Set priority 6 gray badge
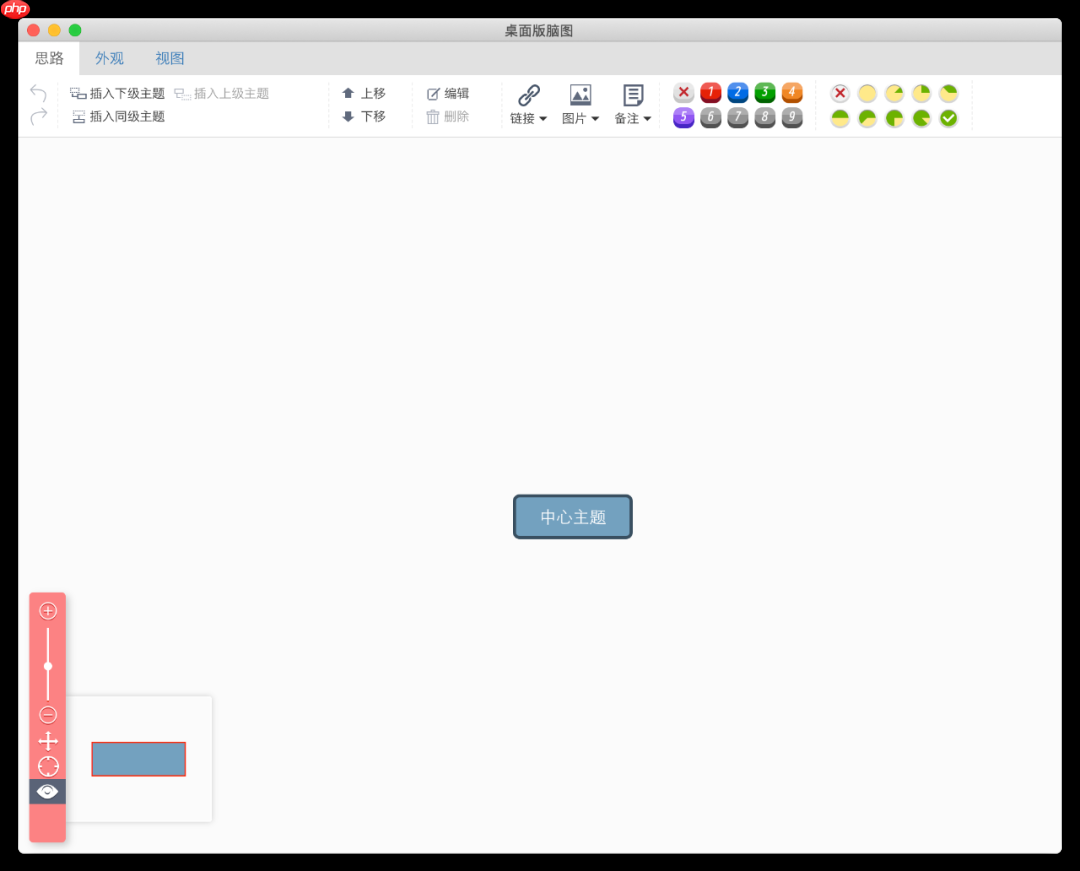Screen dimensions: 1080x871 [x=711, y=118]
